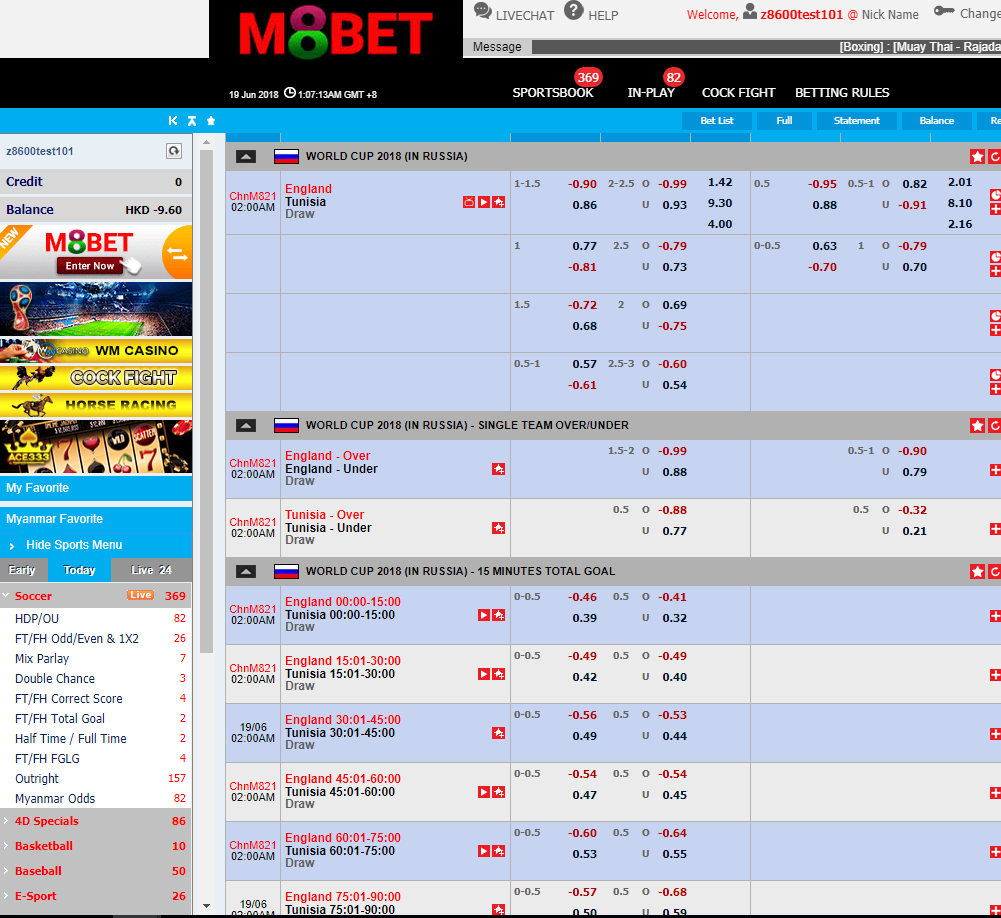Viewport: 1001px width, 918px height.
Task: Click the play icon in the ChnM821 England-Tunisia-Draw match row
Action: (x=484, y=202)
